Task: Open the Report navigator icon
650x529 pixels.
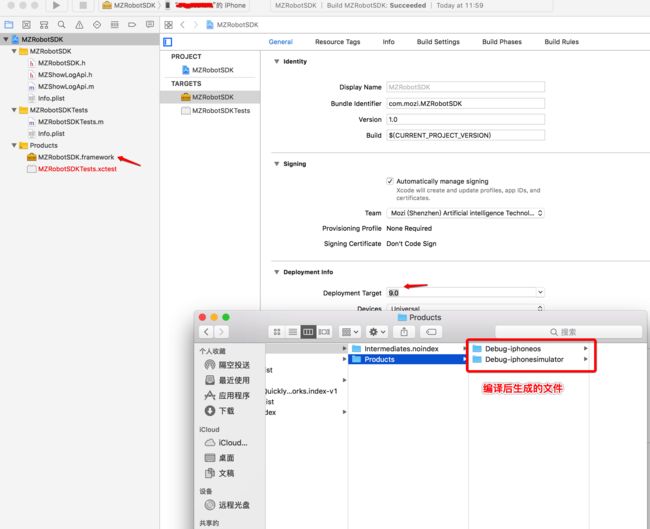Action: pos(150,25)
